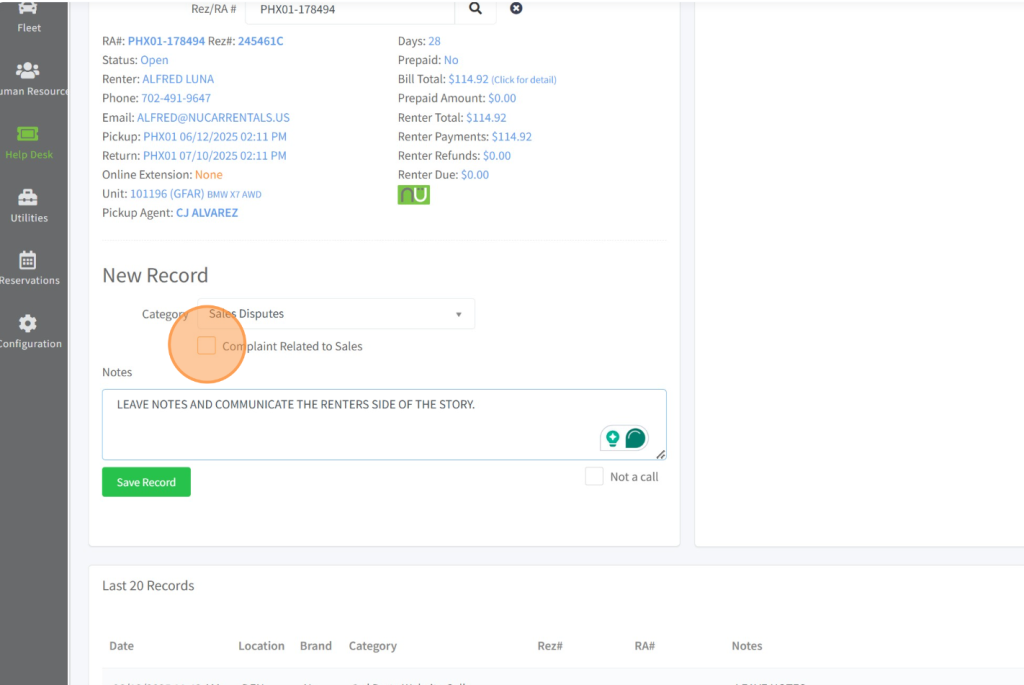Open Configuration gear in sidebar

click(x=29, y=331)
